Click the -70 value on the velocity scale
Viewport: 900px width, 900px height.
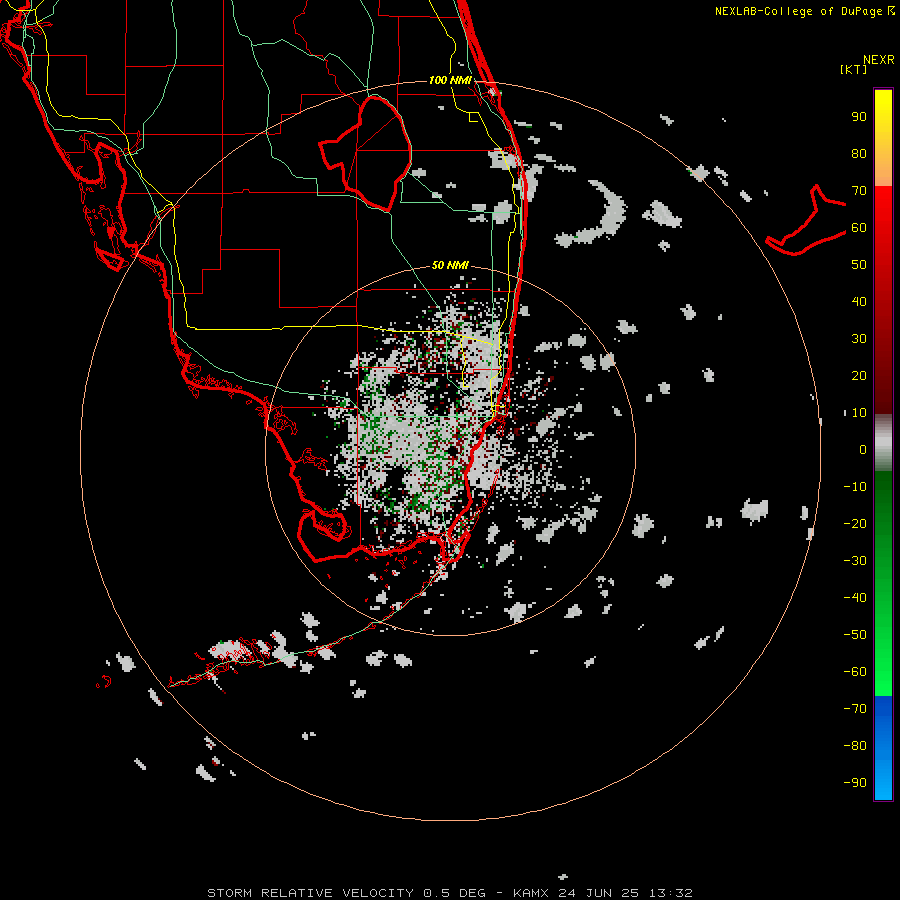coord(855,708)
